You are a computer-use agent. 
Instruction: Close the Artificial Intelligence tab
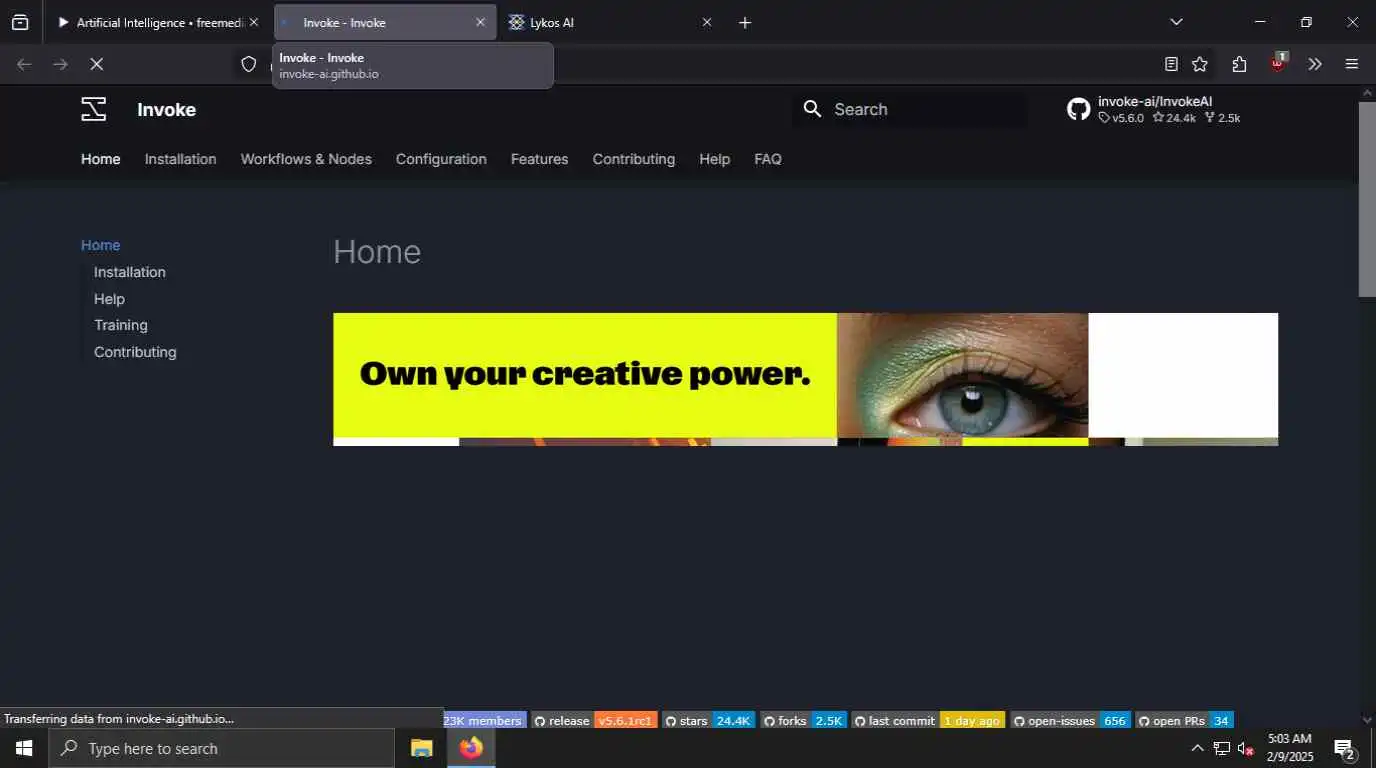(253, 22)
